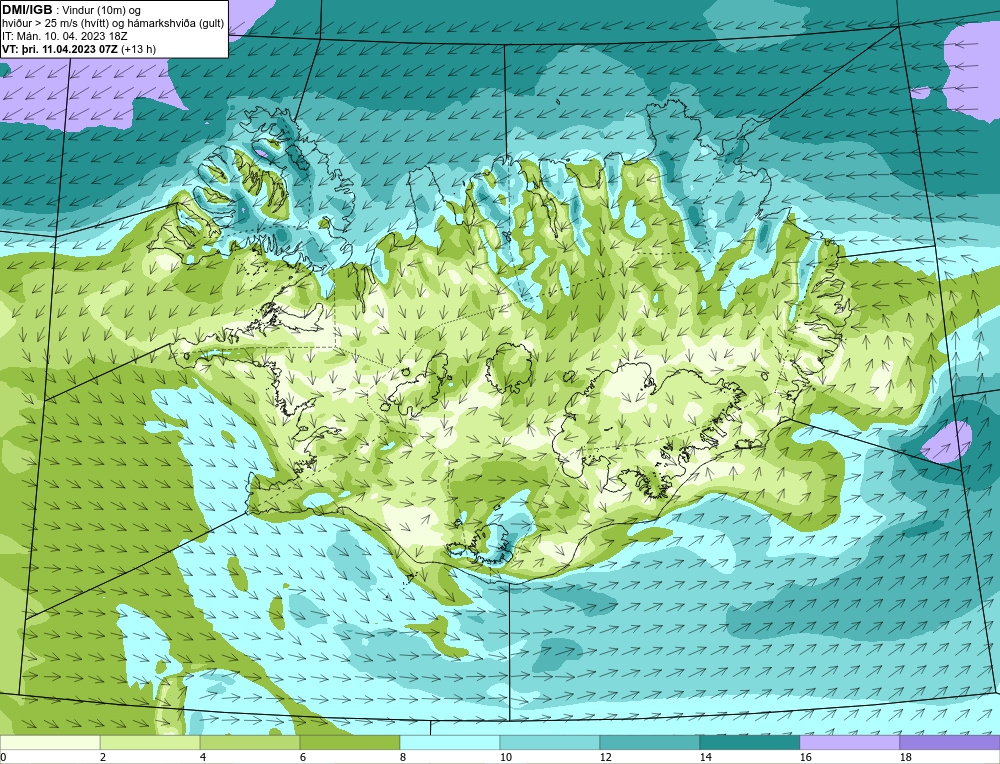Click the VT: þri. 11.04.2023 07Z line

[78, 48]
